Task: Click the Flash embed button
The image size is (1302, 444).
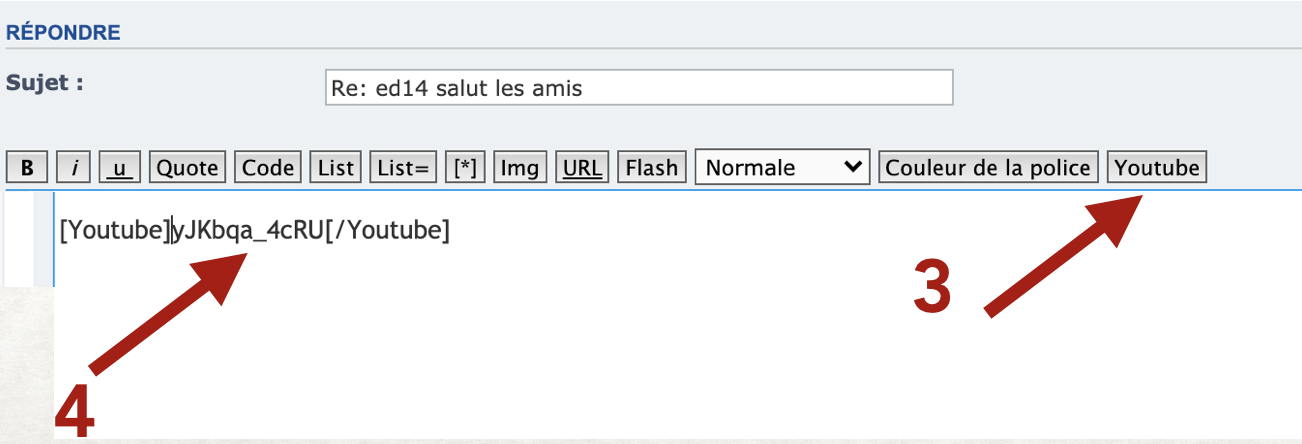Action: click(651, 168)
